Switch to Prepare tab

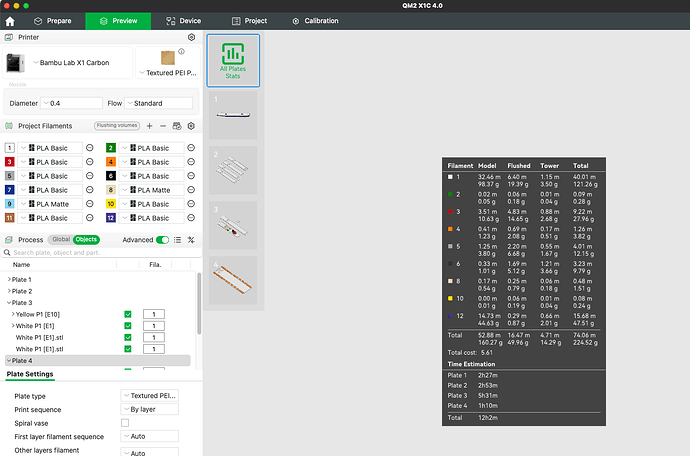tap(53, 21)
